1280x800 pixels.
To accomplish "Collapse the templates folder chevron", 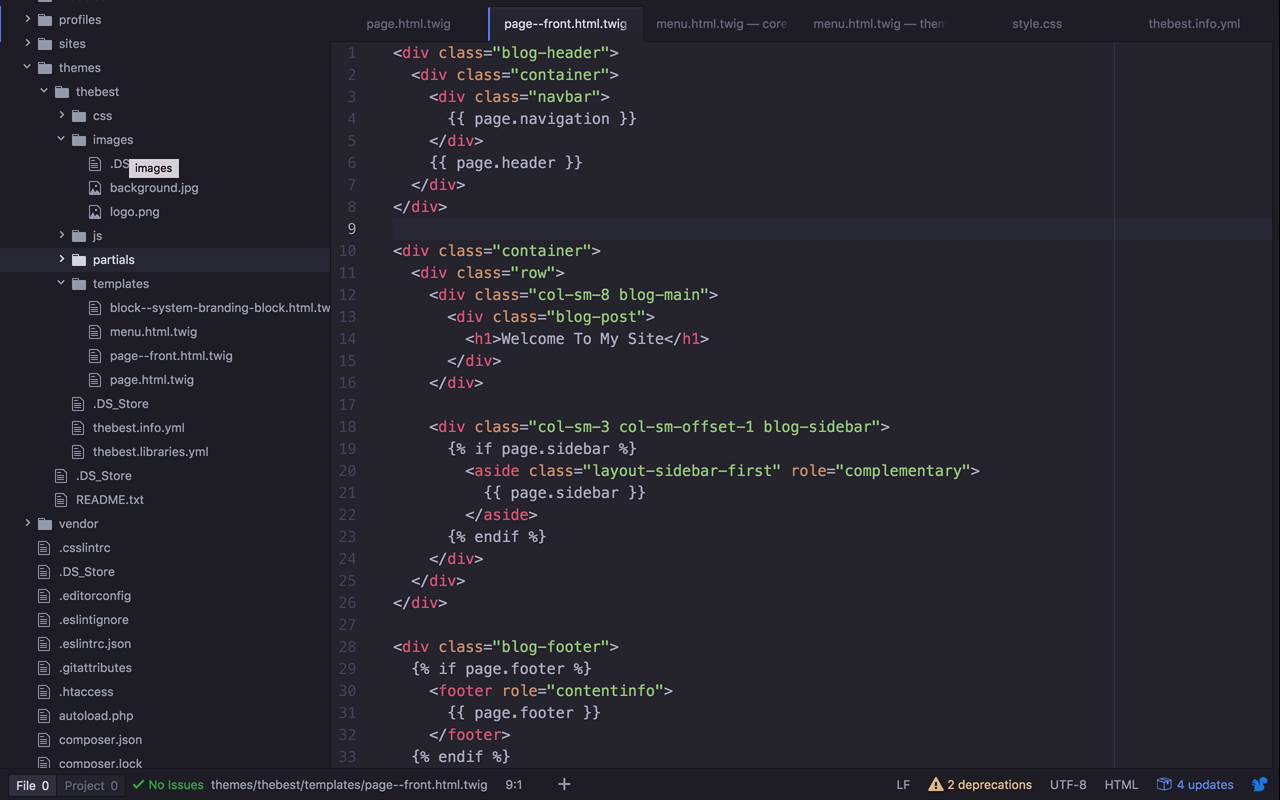I will point(61,283).
